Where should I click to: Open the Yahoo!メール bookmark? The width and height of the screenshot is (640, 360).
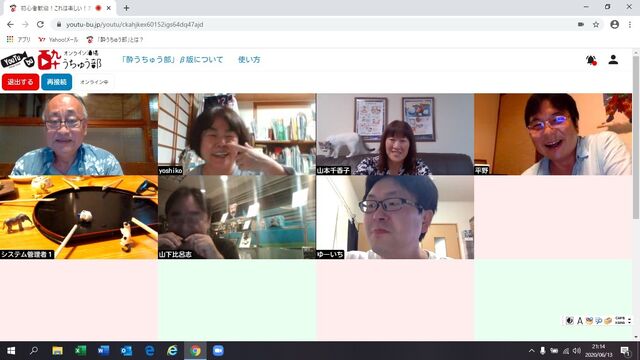(58, 40)
